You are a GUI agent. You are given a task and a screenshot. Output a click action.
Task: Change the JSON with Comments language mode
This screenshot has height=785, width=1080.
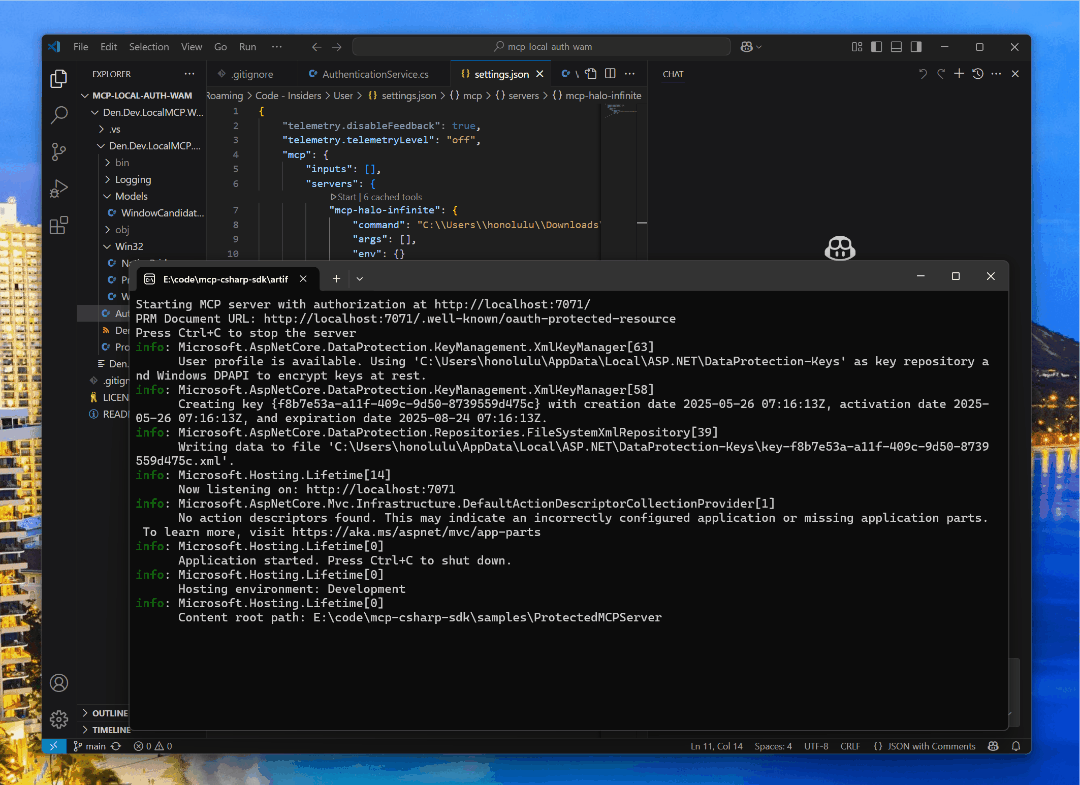[x=931, y=746]
